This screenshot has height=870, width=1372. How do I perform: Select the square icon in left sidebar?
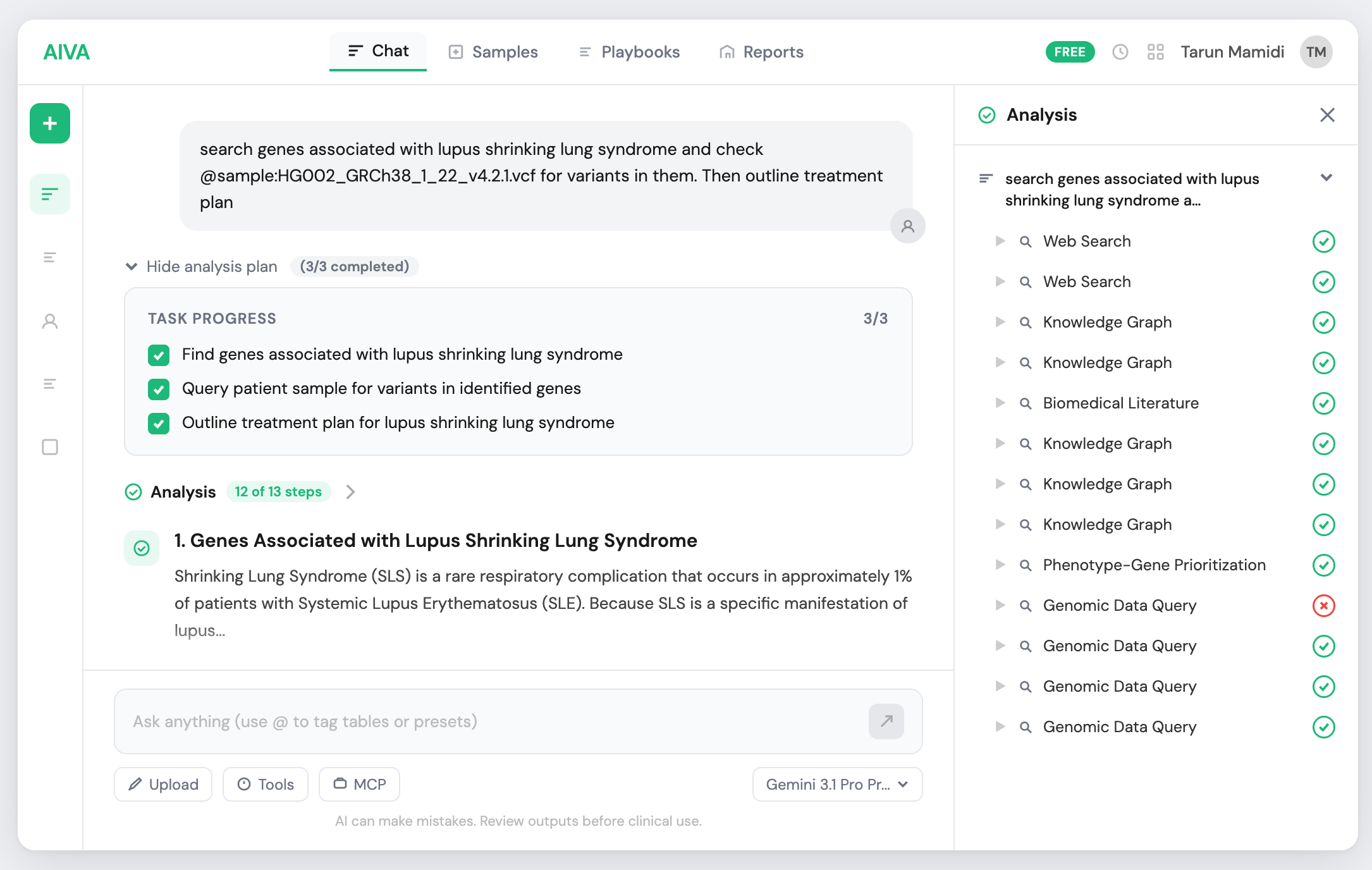click(50, 447)
